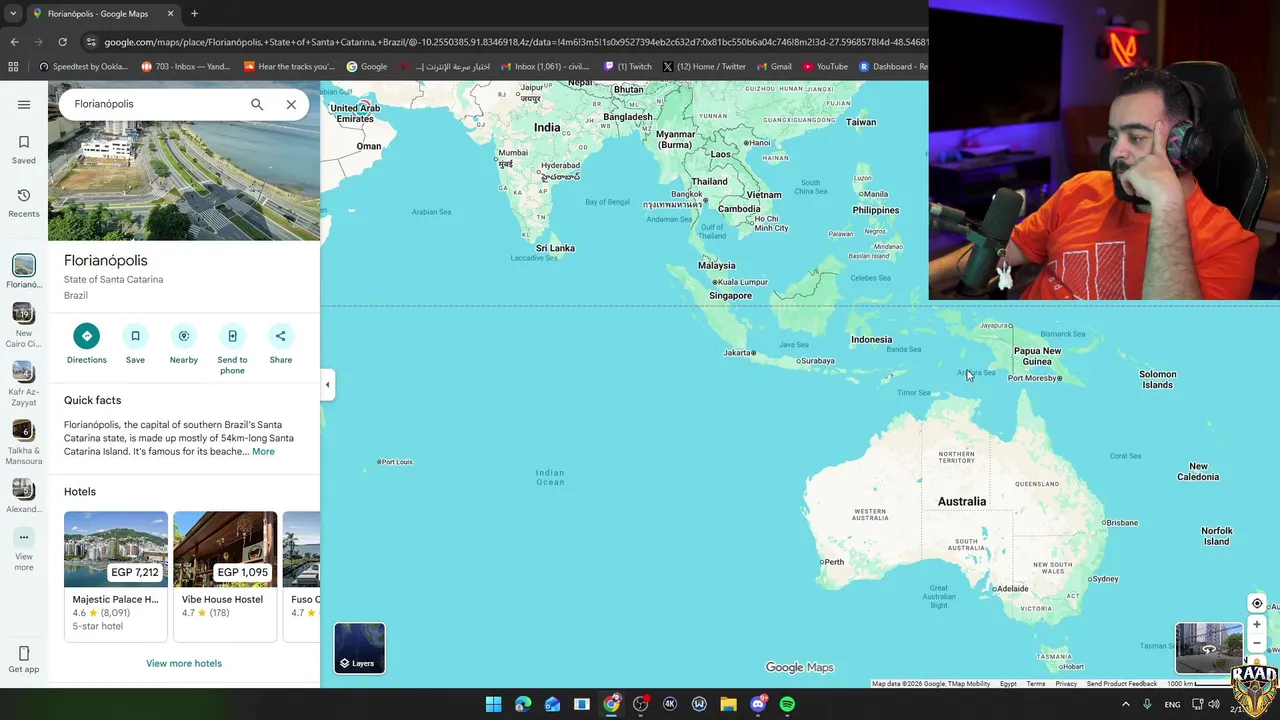The image size is (1280, 720).
Task: Share the Florianópolis place
Action: click(x=281, y=343)
